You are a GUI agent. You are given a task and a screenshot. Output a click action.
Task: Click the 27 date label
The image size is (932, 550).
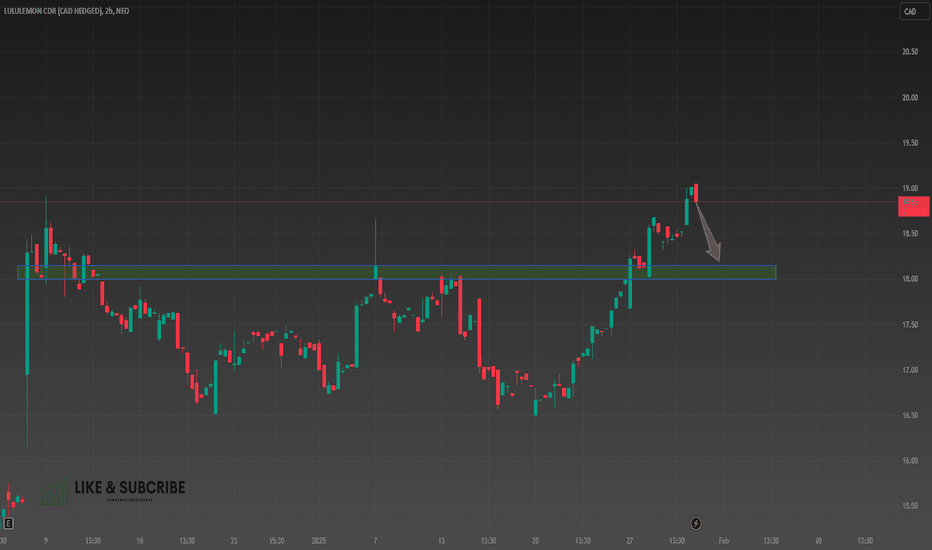pyautogui.click(x=629, y=540)
